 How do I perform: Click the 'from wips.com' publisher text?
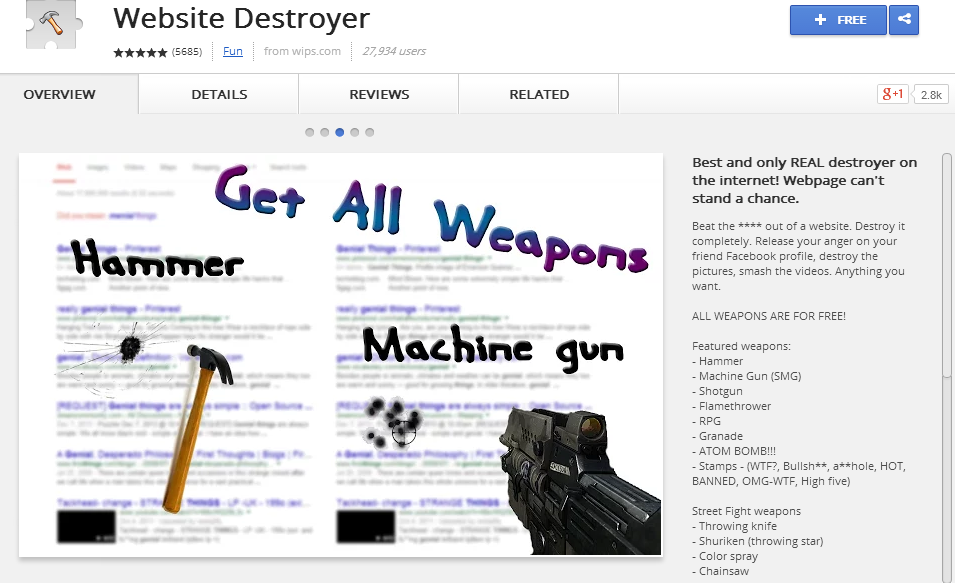pos(302,51)
